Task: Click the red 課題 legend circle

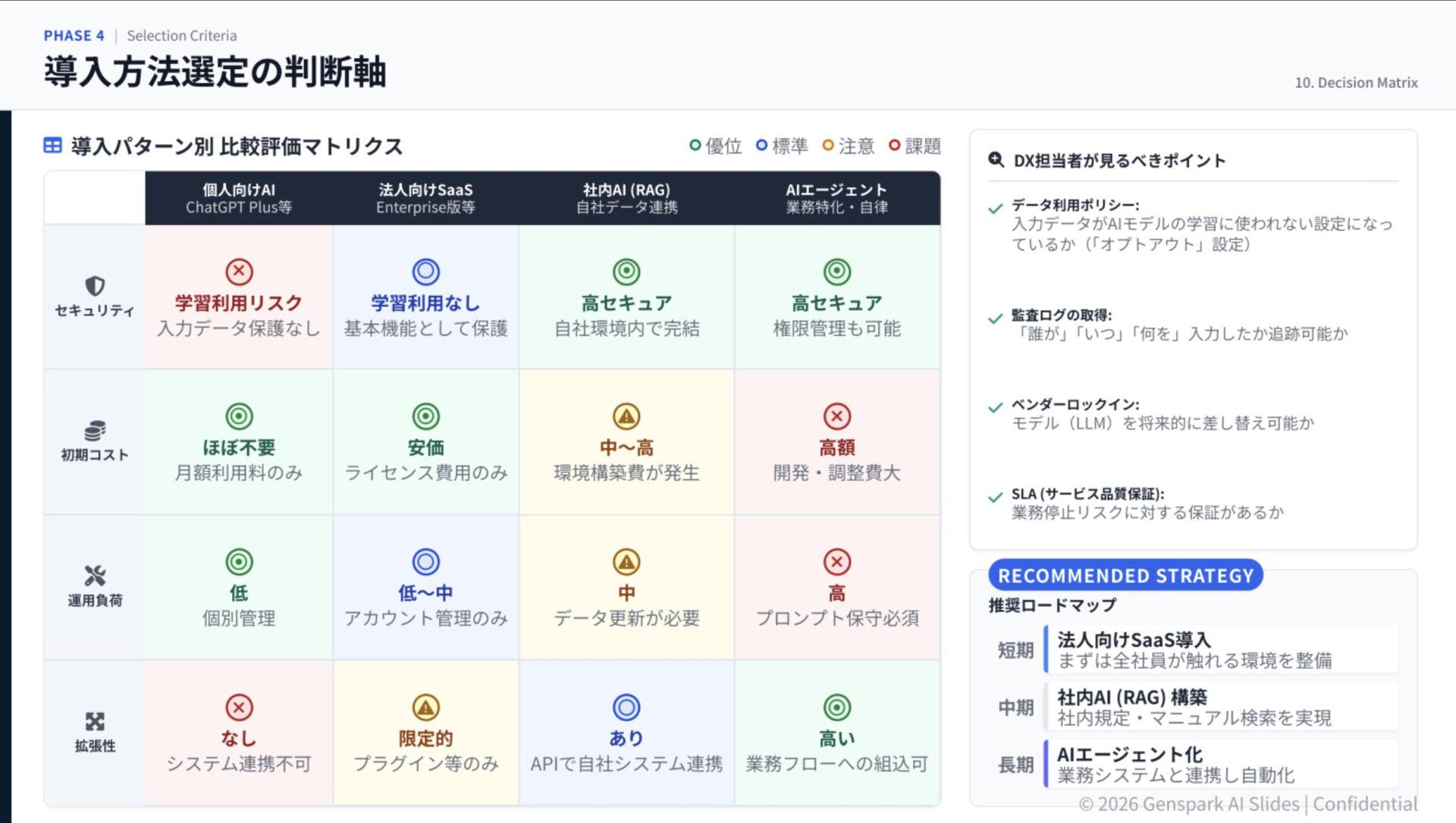Action: pyautogui.click(x=895, y=145)
